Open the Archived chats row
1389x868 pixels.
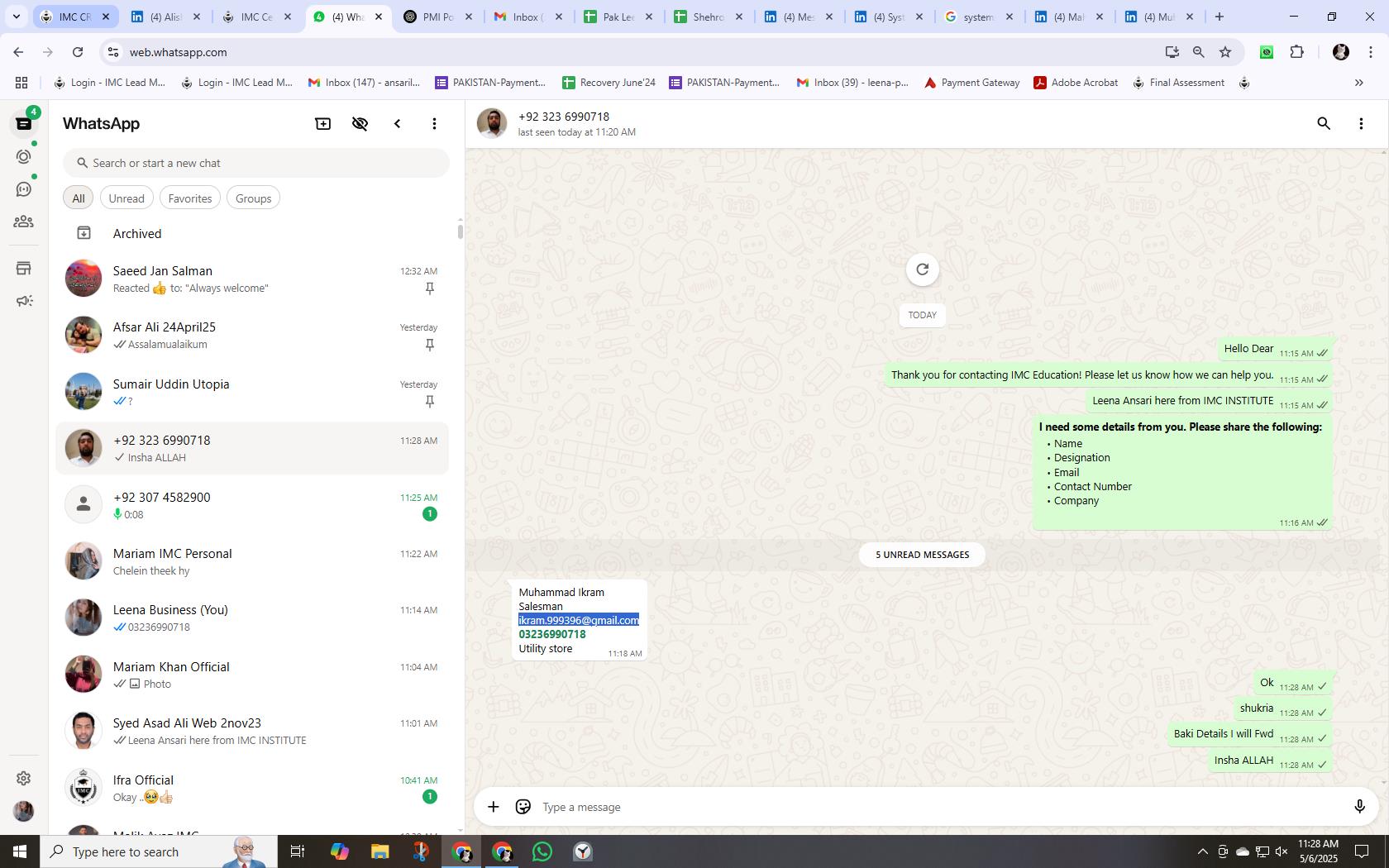pyautogui.click(x=252, y=234)
